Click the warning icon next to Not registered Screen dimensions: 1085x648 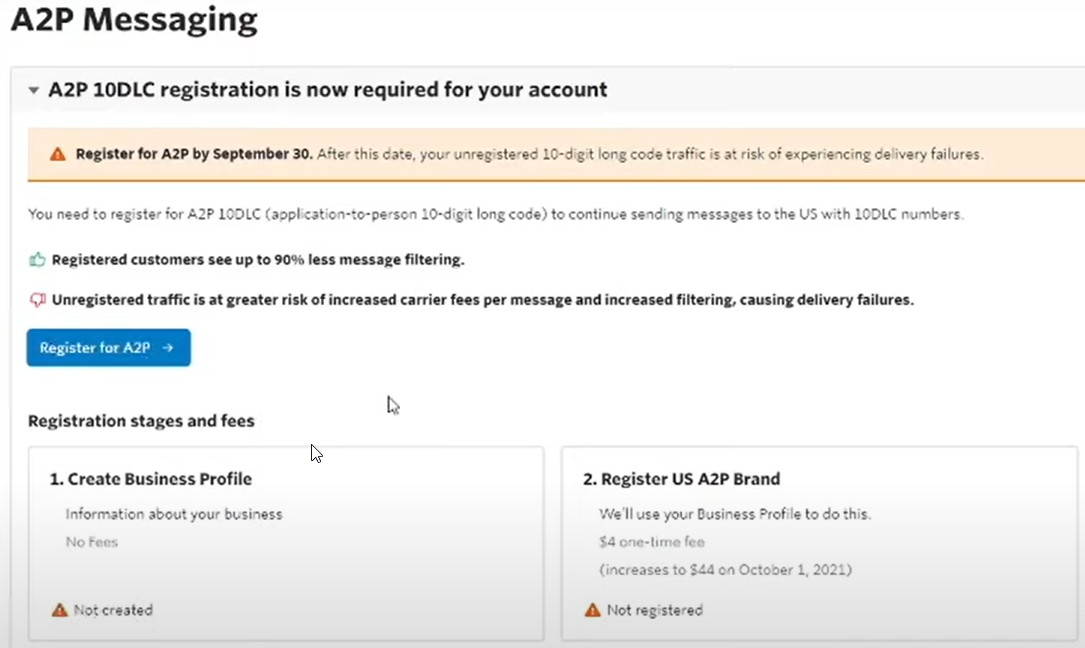593,610
